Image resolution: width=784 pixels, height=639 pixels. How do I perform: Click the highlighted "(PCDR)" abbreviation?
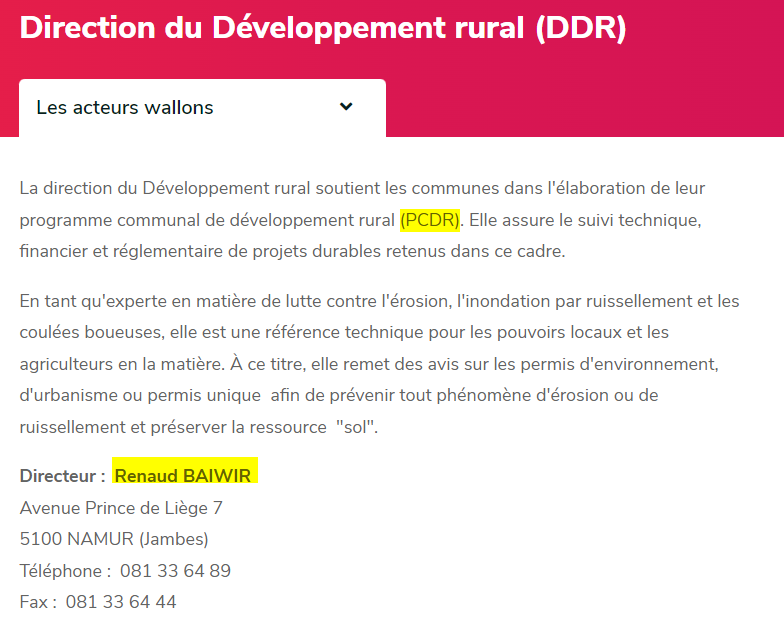(x=430, y=220)
